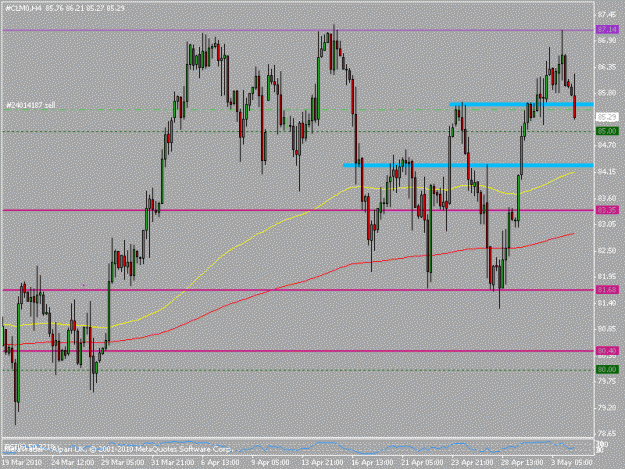The image size is (625, 469).
Task: Click the 83.60 axis price value
Action: [607, 198]
